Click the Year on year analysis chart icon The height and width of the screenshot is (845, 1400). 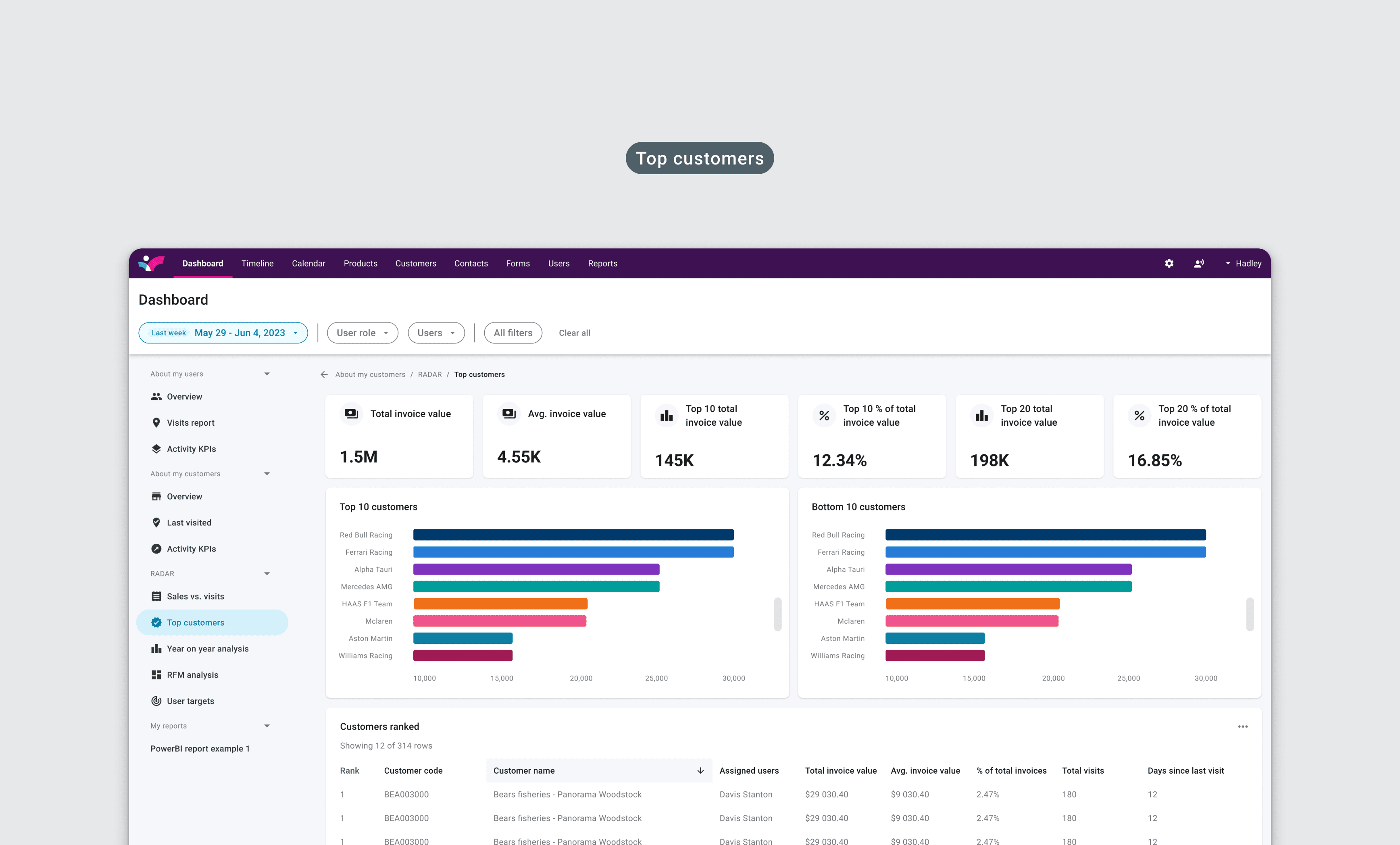[x=156, y=649]
